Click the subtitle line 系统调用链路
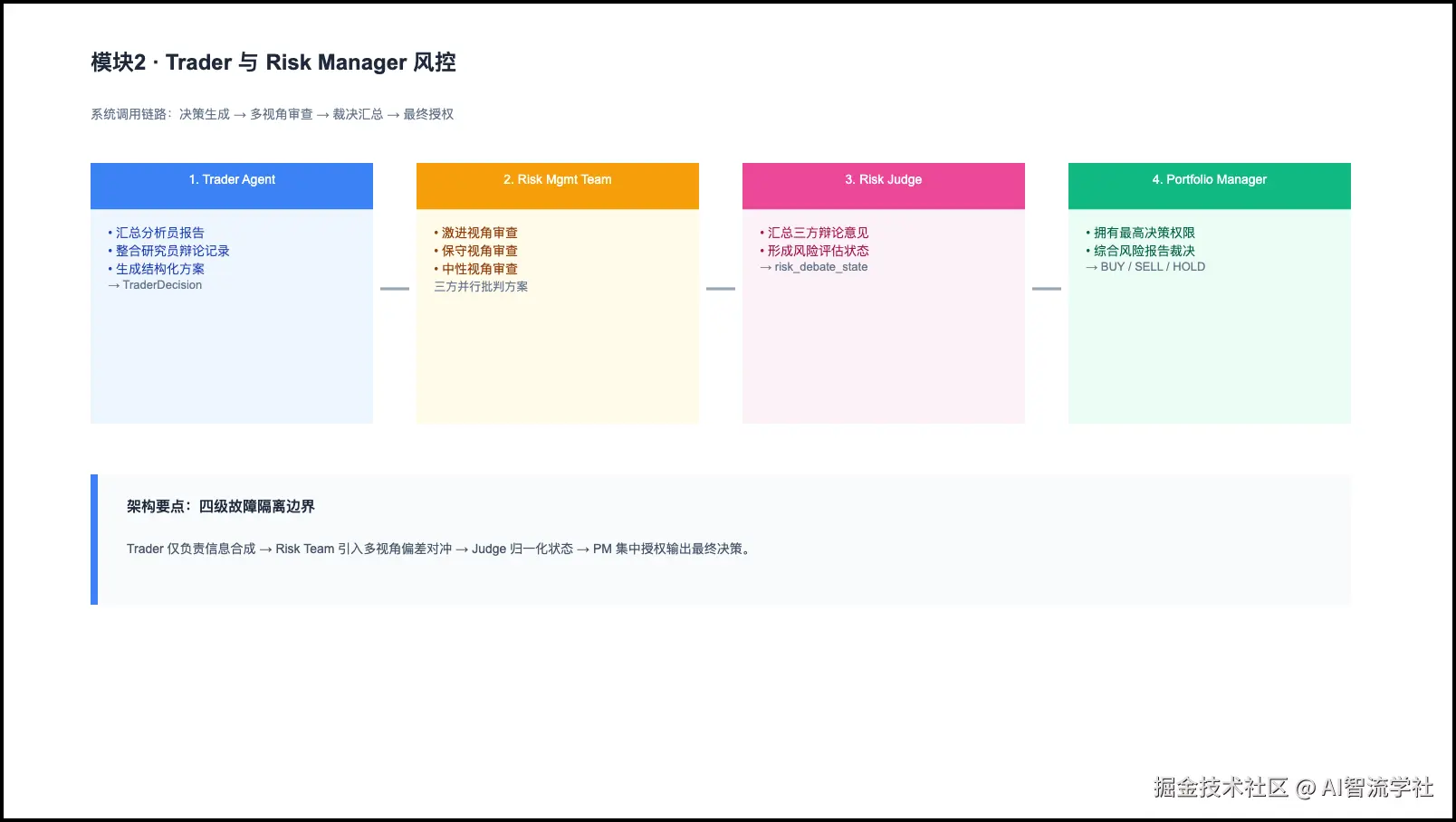This screenshot has width=1456, height=822. [x=273, y=114]
